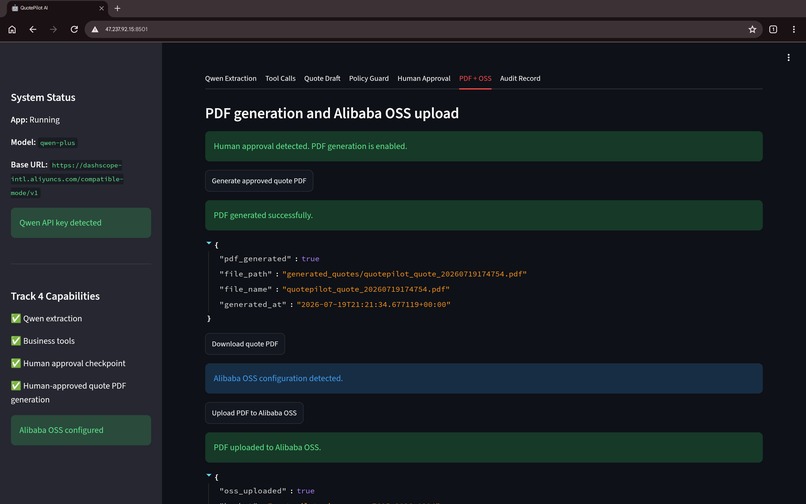This screenshot has height=504, width=806.
Task: Collapse the pdf_generated JSON block
Action: click(x=209, y=243)
